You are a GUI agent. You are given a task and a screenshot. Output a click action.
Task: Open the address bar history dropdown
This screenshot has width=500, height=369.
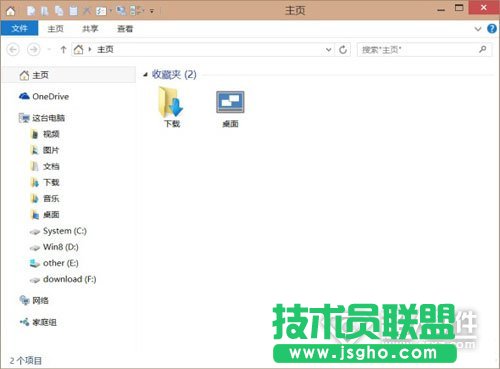coord(329,50)
